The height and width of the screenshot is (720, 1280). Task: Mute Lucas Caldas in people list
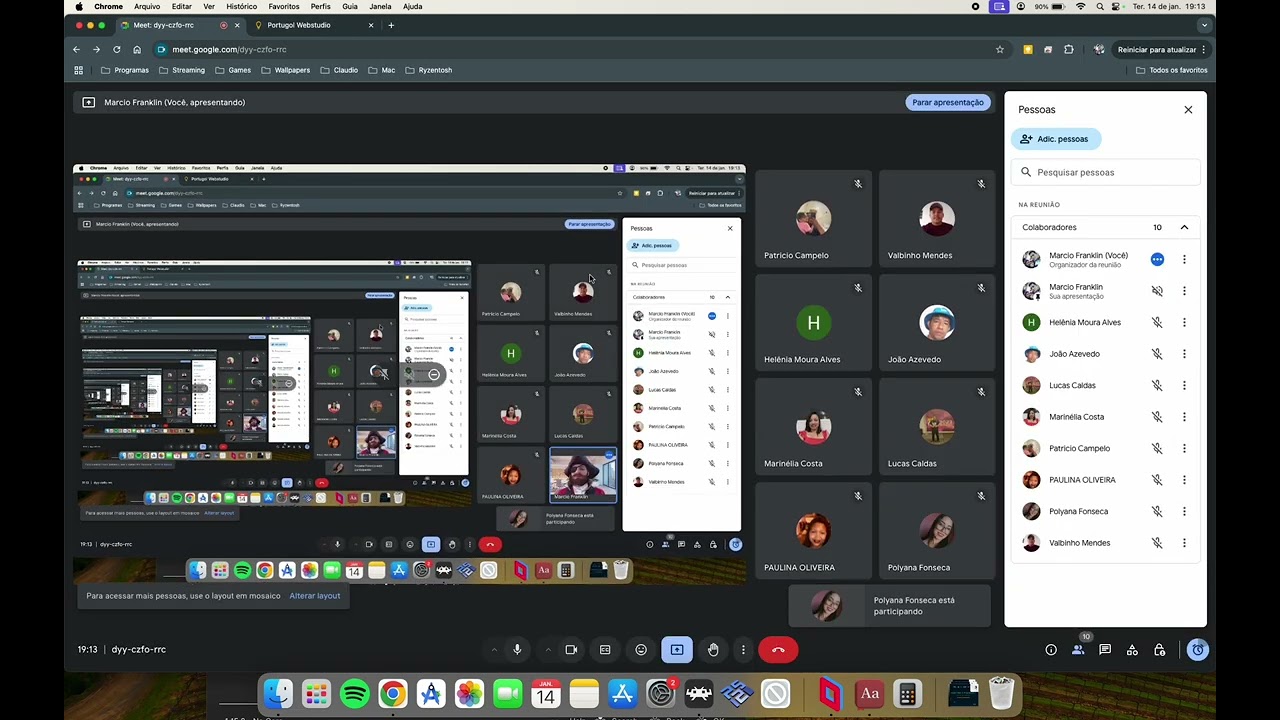click(x=1157, y=385)
